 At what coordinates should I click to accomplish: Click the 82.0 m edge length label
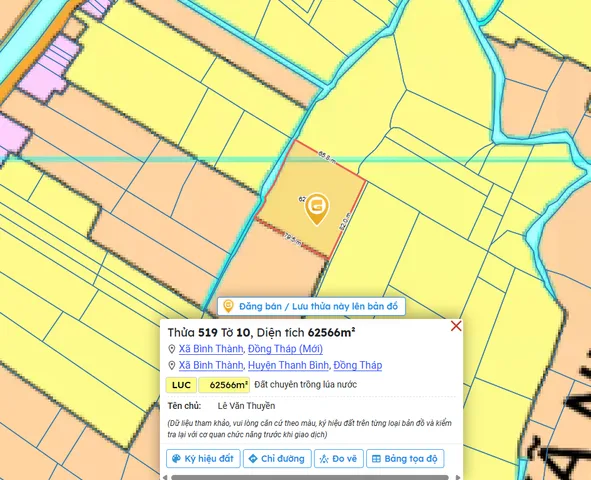344,222
